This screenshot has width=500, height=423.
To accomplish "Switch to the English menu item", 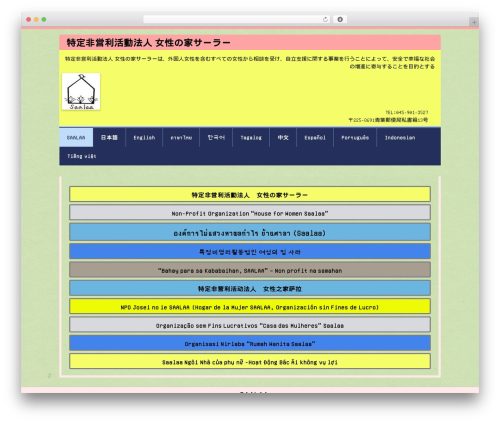I will 144,137.
